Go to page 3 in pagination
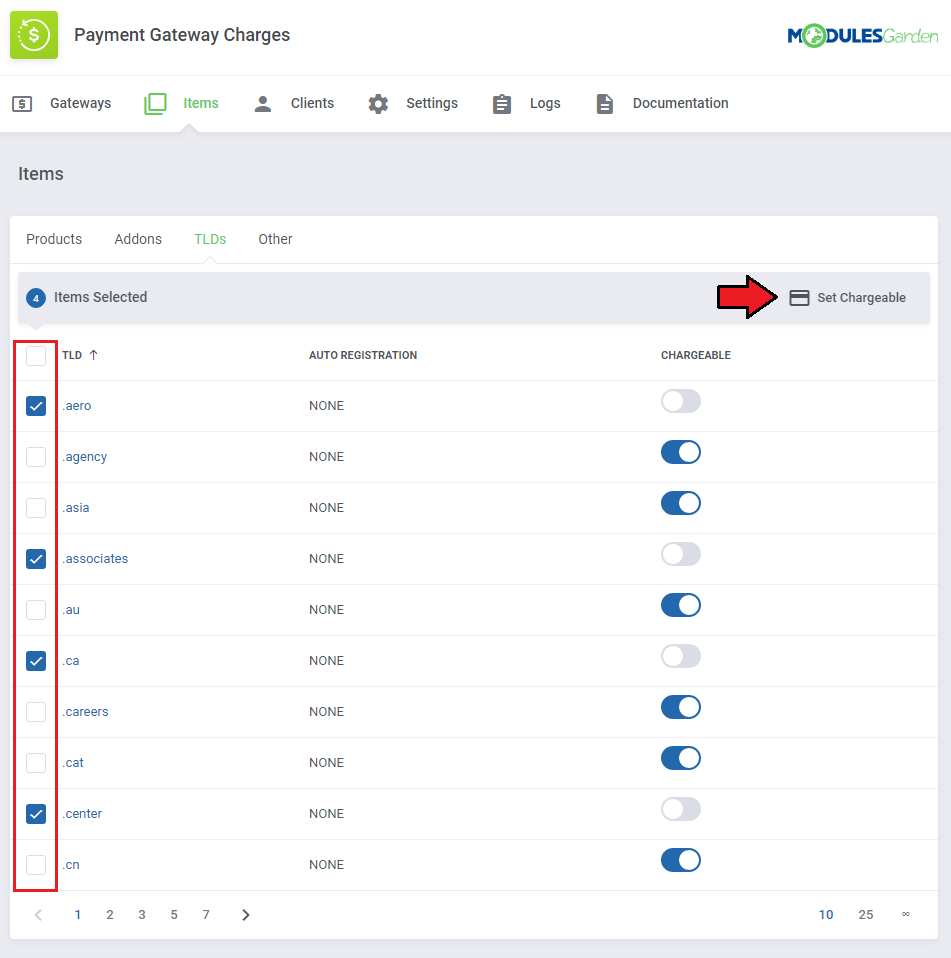The height and width of the screenshot is (958, 951). (x=142, y=915)
